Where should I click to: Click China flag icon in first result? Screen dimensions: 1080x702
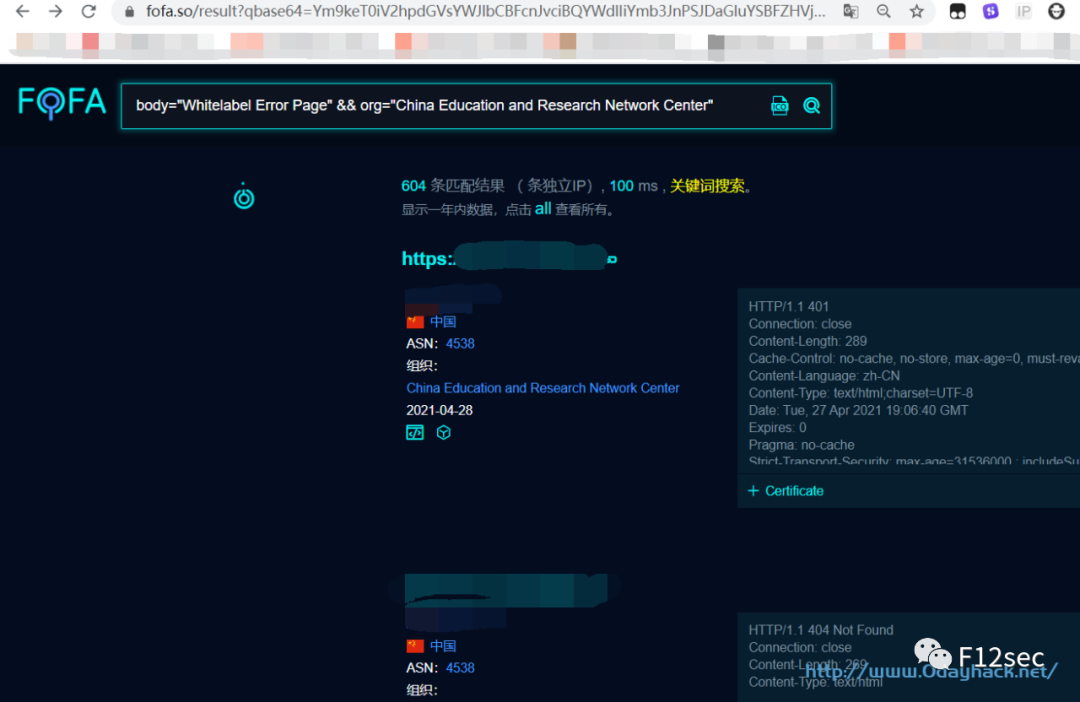pyautogui.click(x=415, y=322)
